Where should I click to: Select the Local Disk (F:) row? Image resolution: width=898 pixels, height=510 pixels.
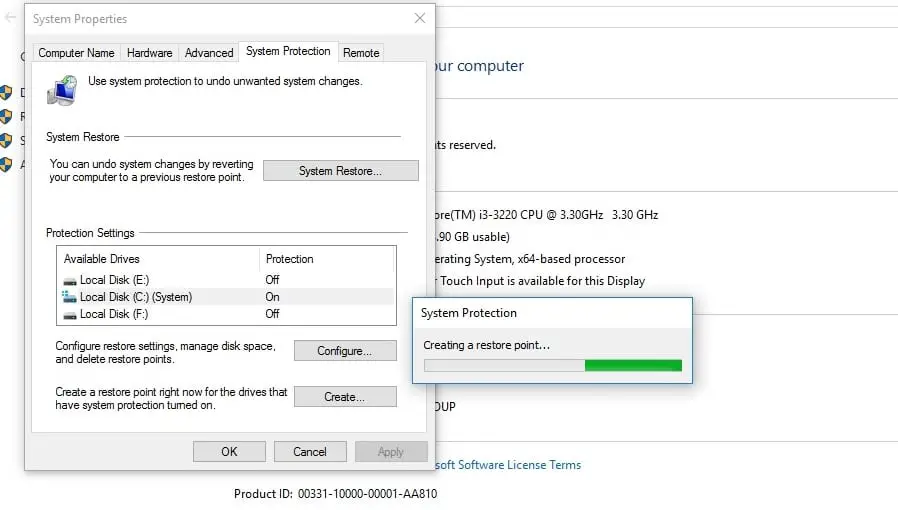click(226, 314)
